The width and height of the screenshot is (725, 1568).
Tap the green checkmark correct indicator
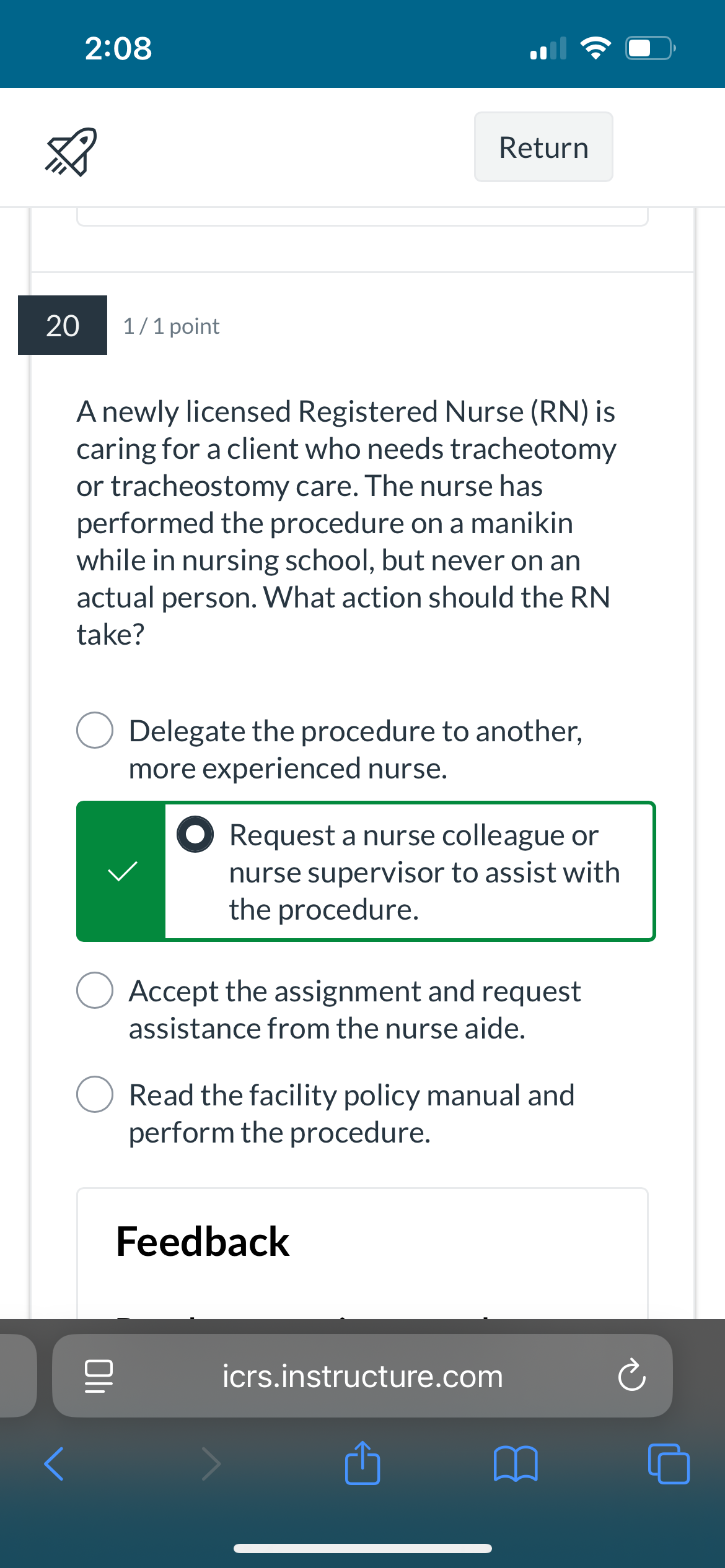coord(122,871)
